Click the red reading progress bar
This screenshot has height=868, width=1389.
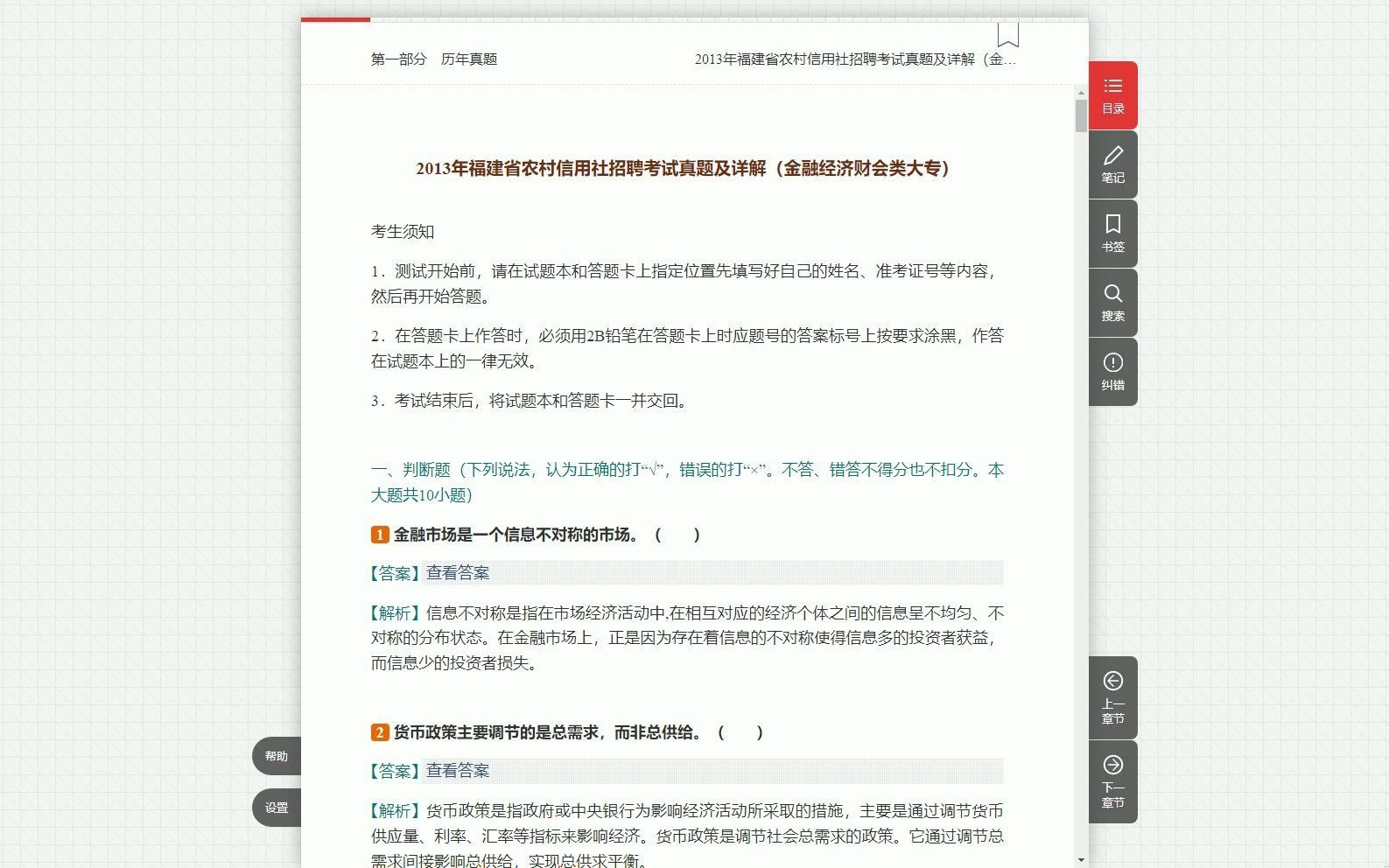tap(335, 19)
